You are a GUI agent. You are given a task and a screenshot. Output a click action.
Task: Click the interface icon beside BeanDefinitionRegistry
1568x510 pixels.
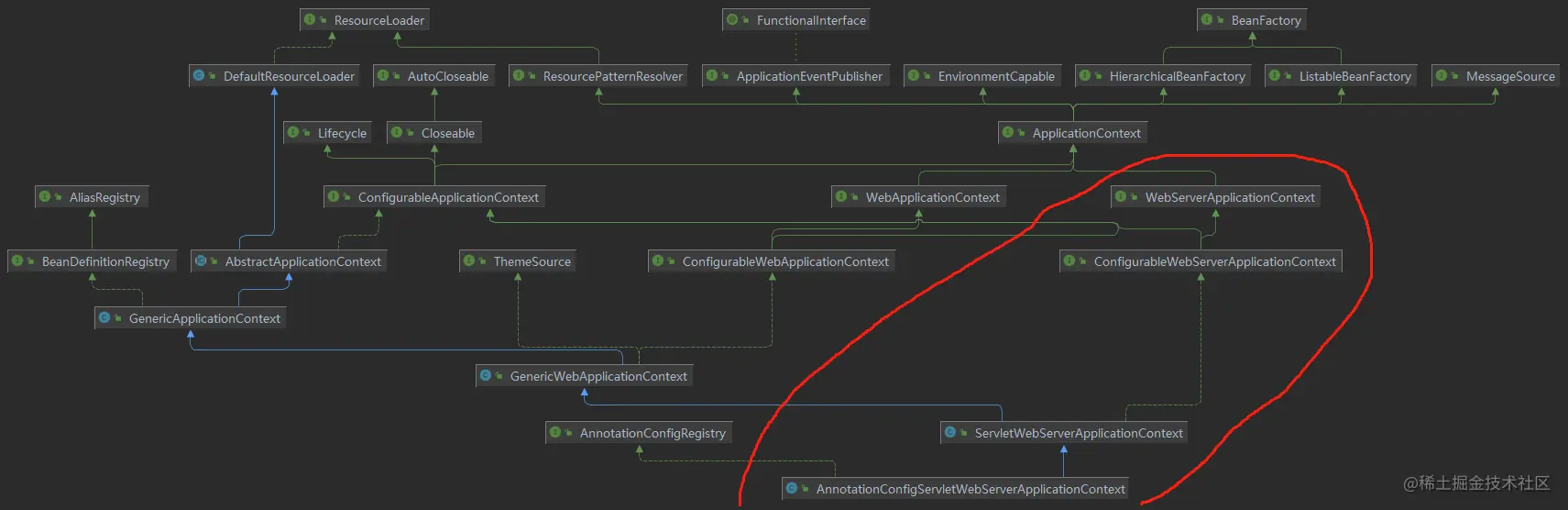[x=17, y=261]
